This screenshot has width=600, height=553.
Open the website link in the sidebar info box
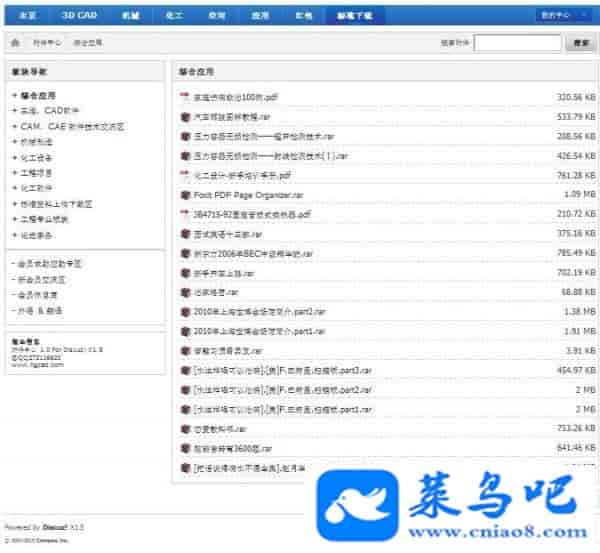[38, 365]
